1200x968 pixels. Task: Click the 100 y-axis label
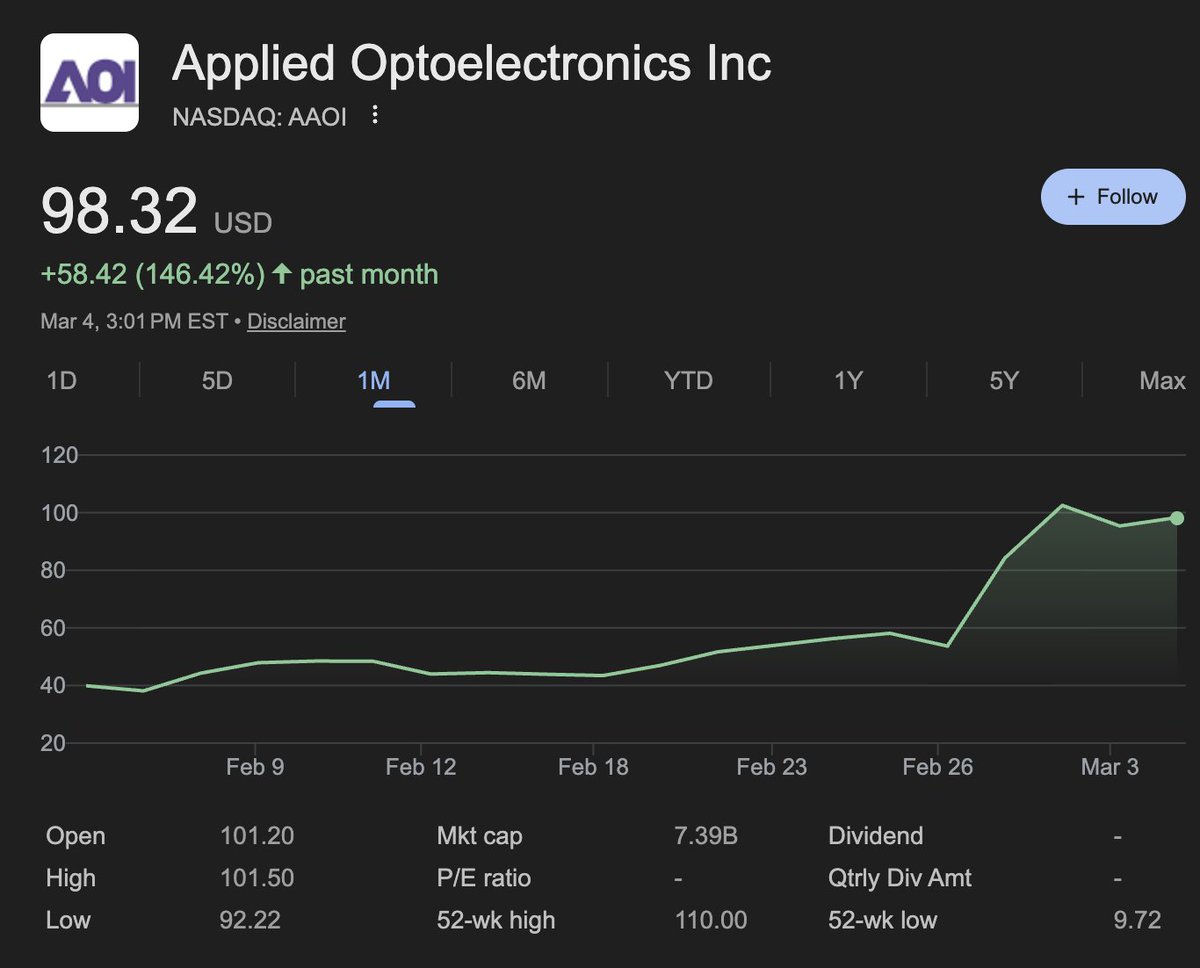coord(59,513)
